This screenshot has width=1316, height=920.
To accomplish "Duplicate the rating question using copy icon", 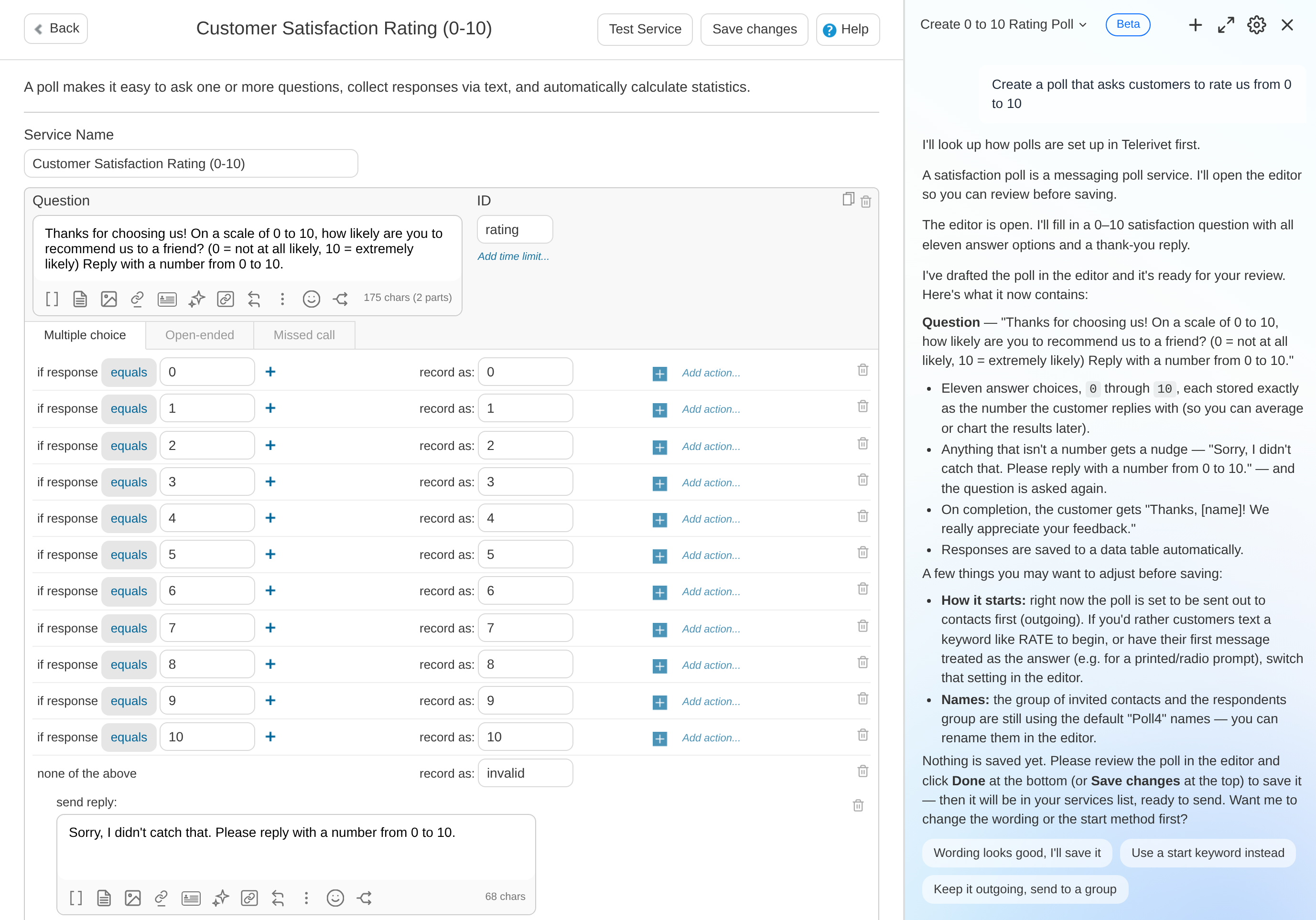I will click(848, 199).
